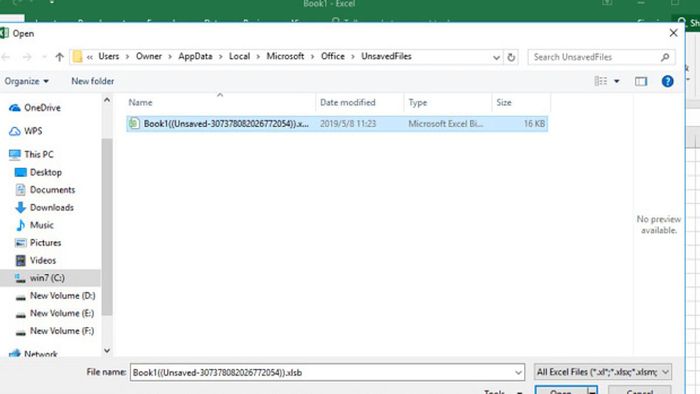
Task: Click the Owner breadcrumb segment
Action: (x=149, y=56)
